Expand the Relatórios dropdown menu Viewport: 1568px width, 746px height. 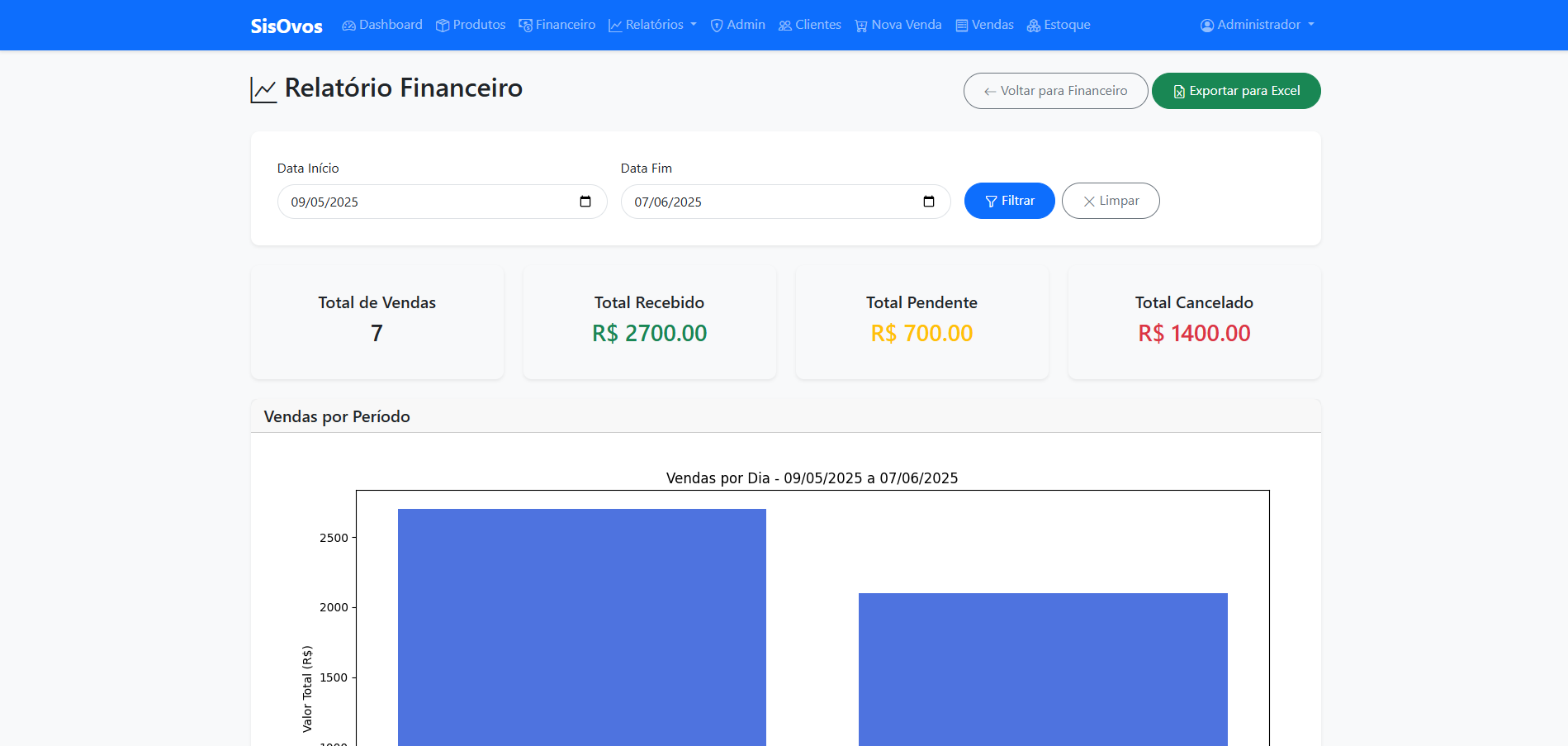click(x=652, y=25)
